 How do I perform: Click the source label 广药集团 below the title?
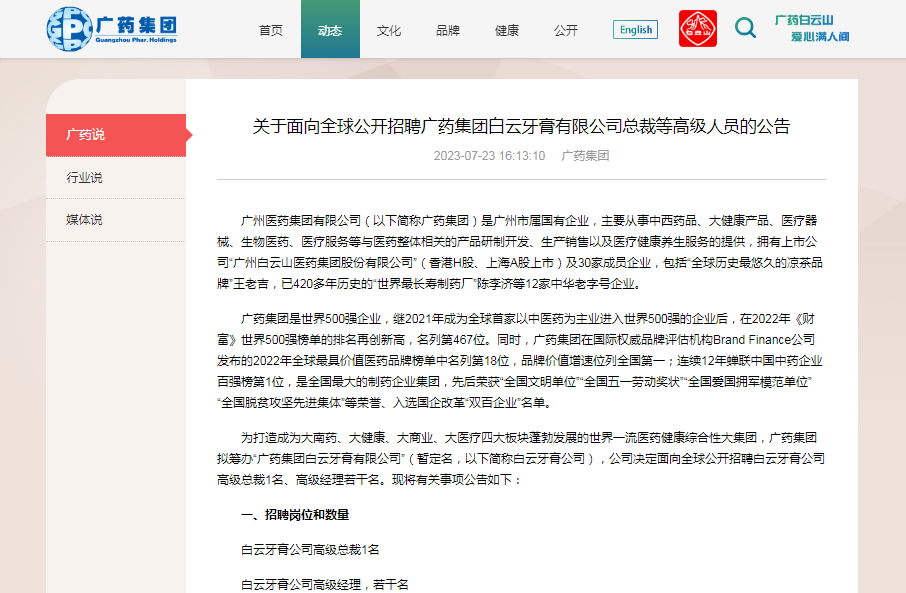585,156
